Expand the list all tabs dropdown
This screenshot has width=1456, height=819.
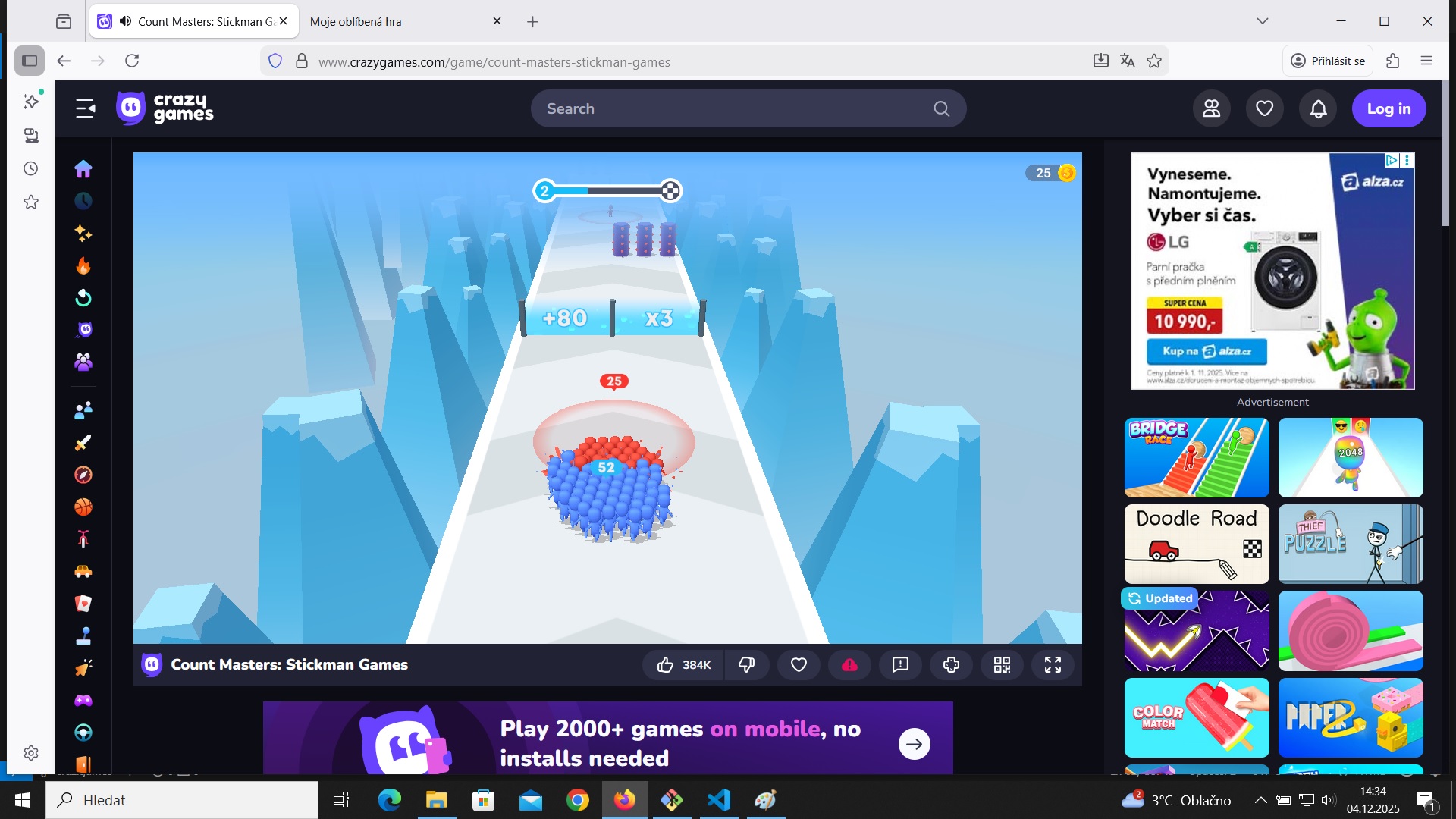pos(1262,21)
